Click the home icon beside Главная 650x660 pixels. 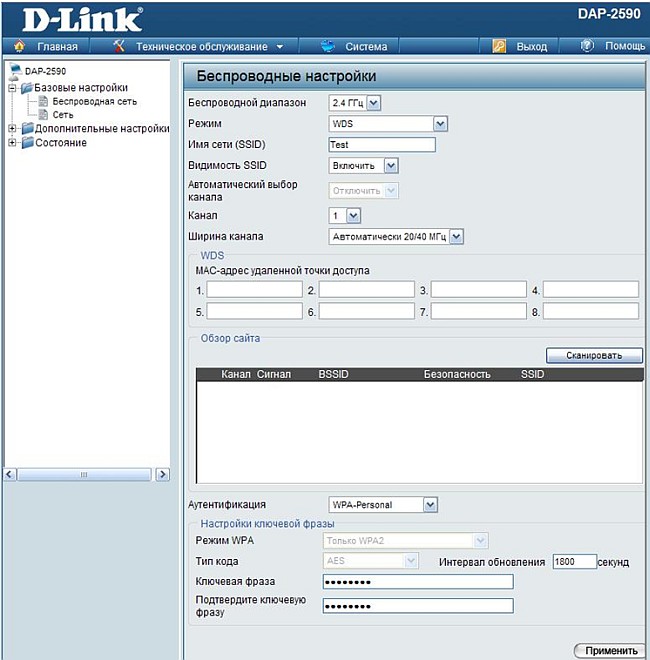(x=19, y=46)
